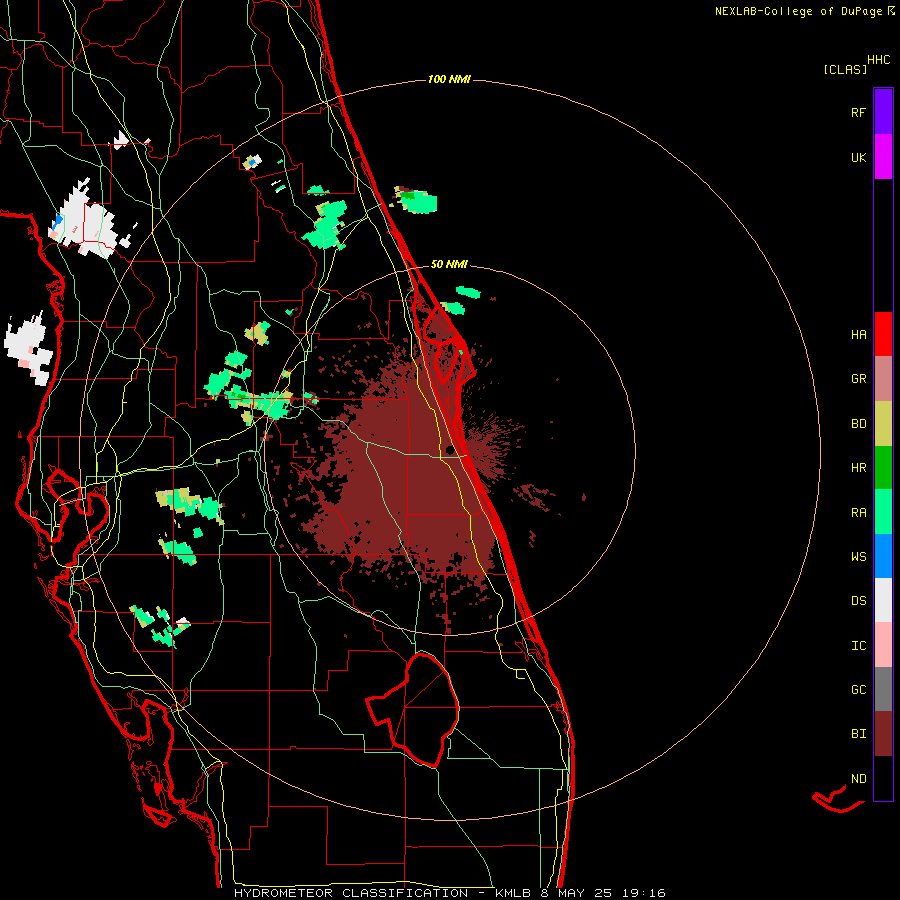Click the GC gray legend swatch

pyautogui.click(x=883, y=689)
